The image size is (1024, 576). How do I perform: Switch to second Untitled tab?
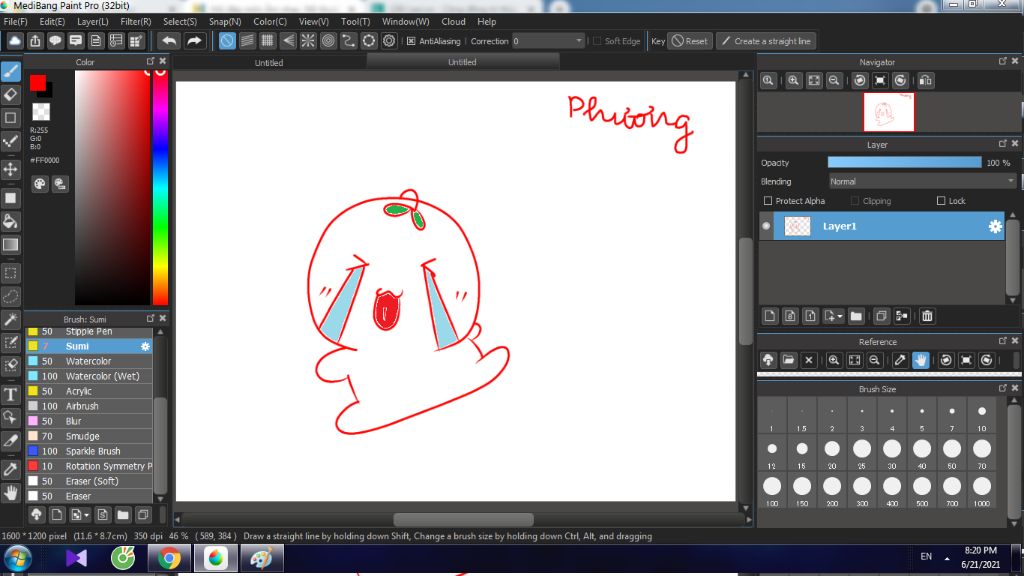click(x=462, y=62)
